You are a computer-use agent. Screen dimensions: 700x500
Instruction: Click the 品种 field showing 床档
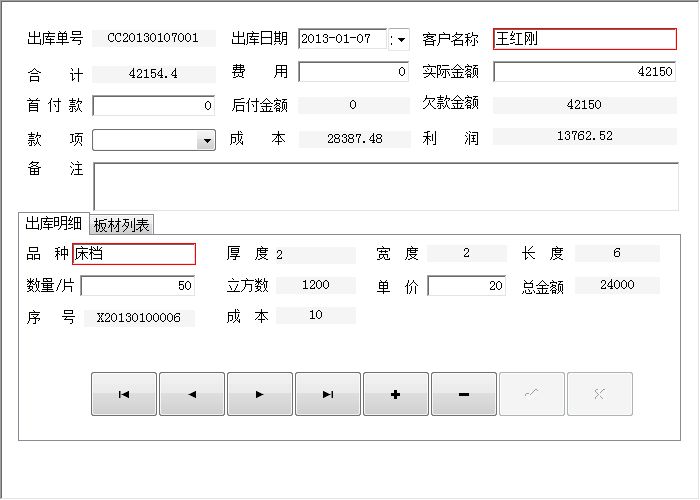134,254
